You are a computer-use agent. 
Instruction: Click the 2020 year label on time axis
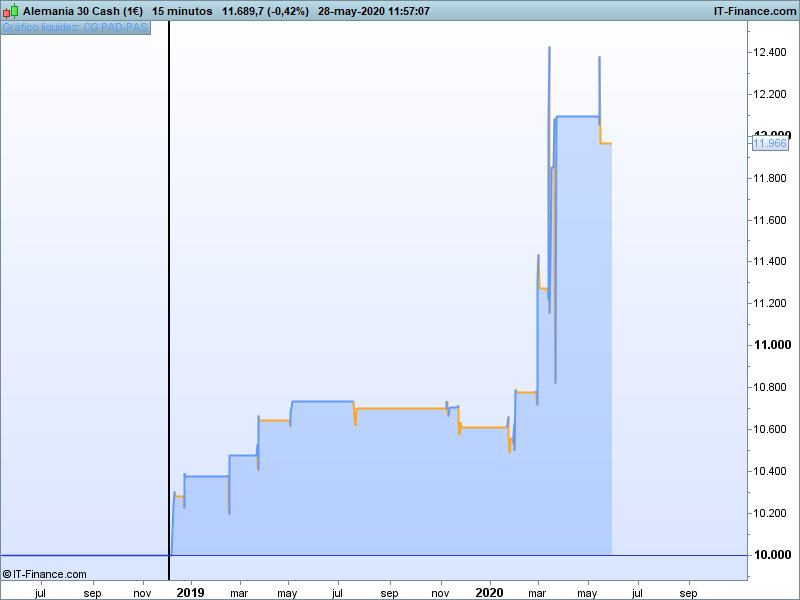coord(490,592)
